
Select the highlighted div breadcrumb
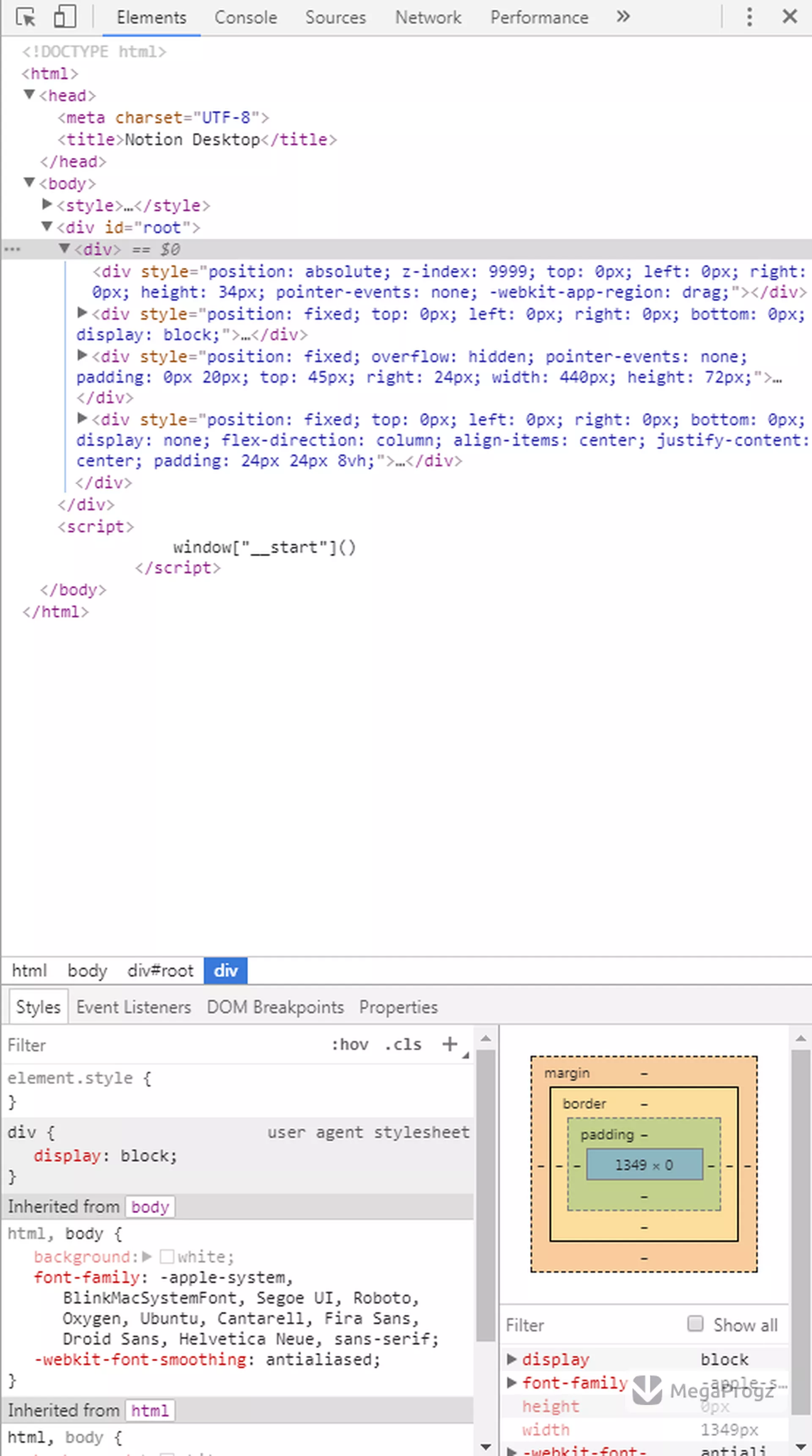point(225,971)
